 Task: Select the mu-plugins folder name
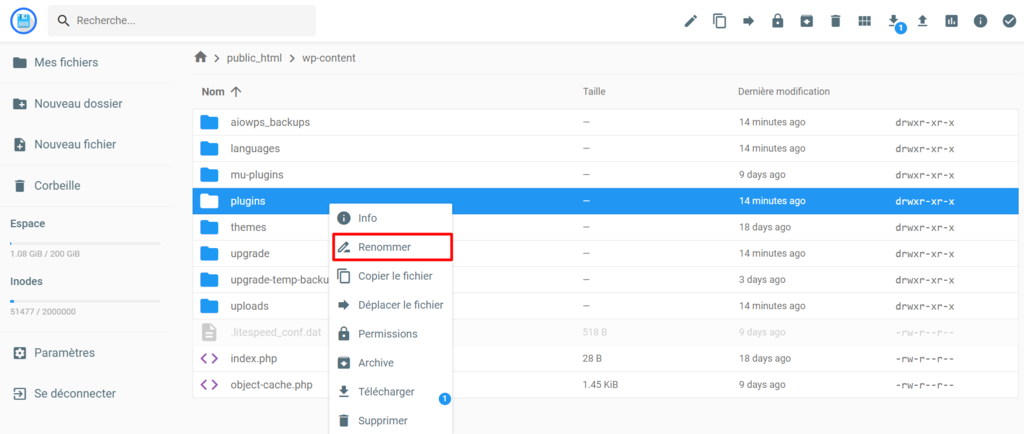257,175
